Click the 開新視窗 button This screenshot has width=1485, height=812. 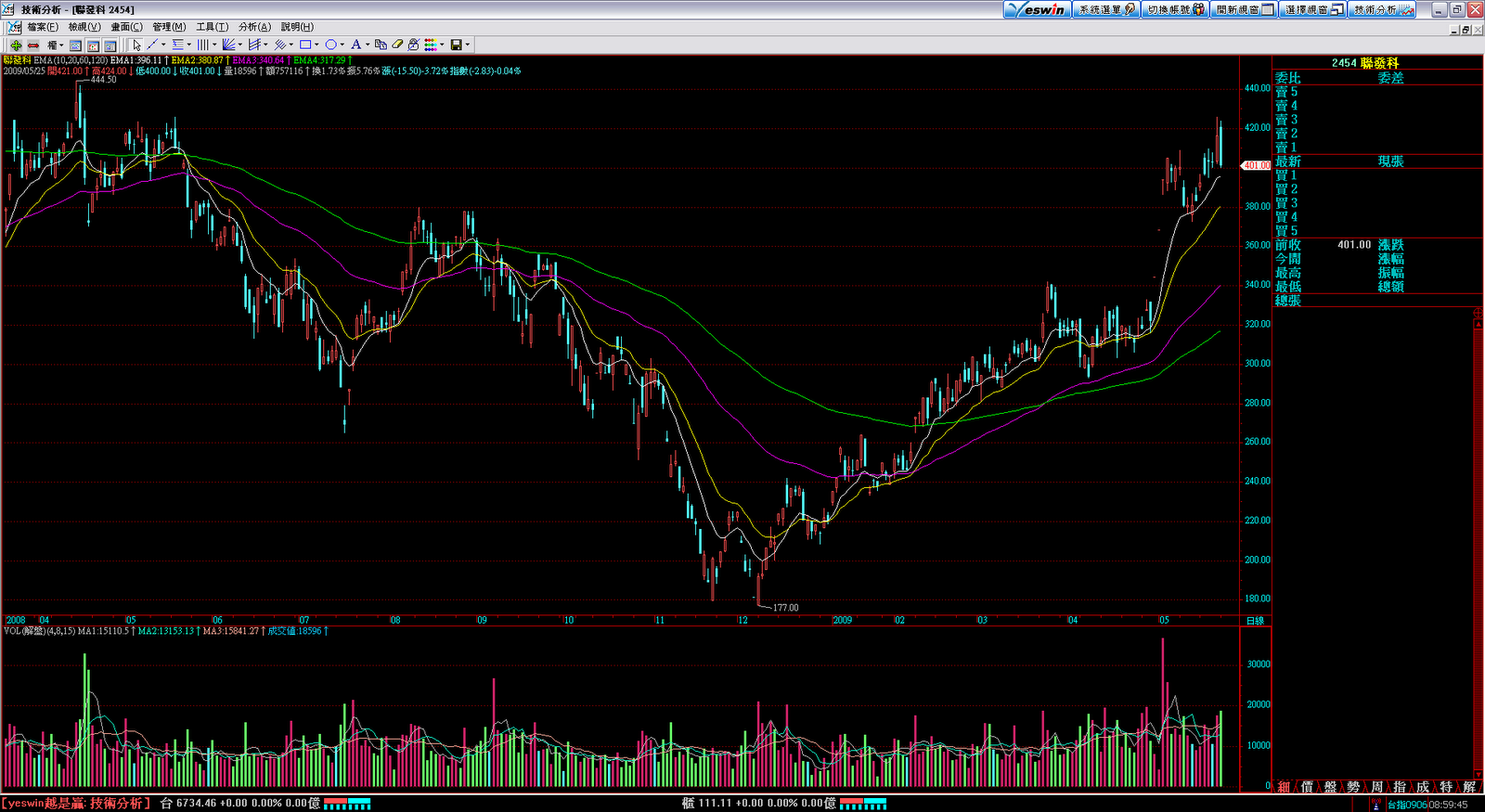pyautogui.click(x=1244, y=9)
